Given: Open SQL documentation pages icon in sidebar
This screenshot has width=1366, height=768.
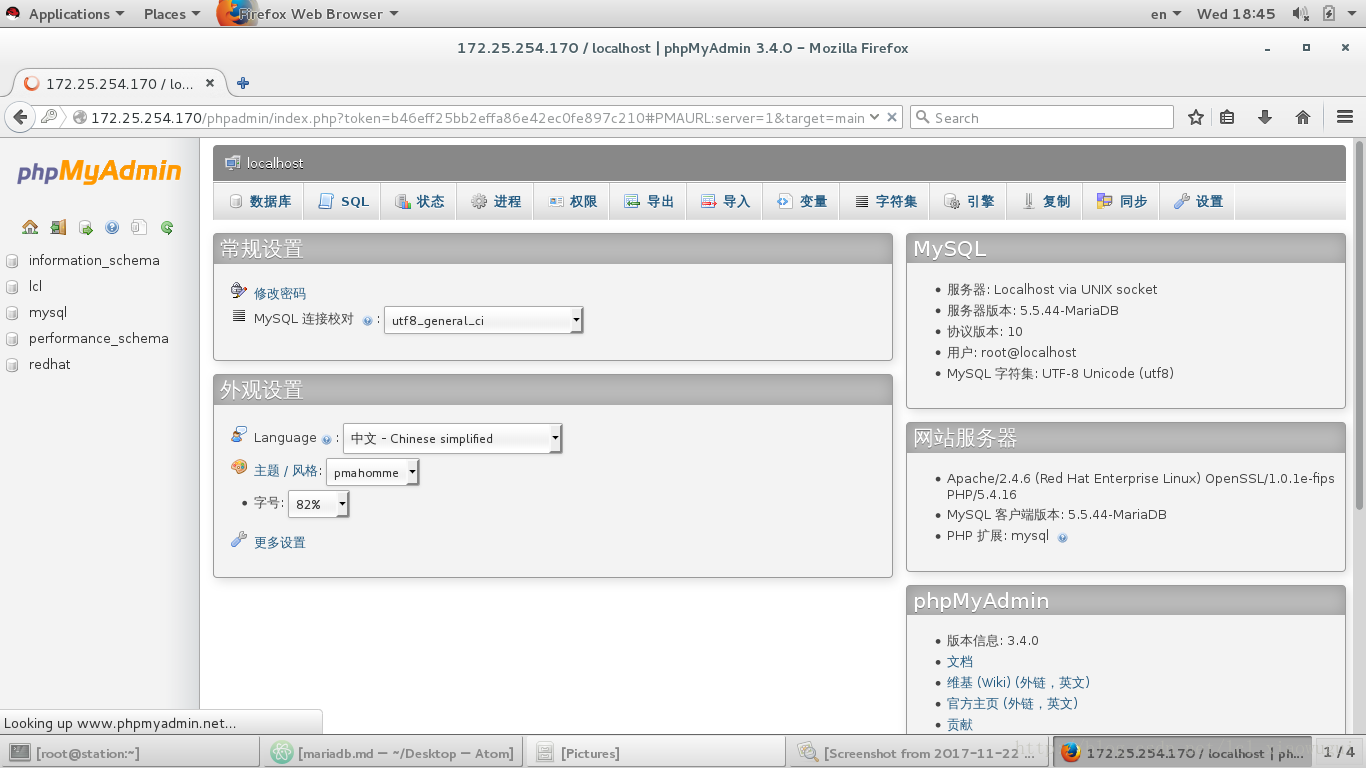Looking at the screenshot, I should (139, 227).
